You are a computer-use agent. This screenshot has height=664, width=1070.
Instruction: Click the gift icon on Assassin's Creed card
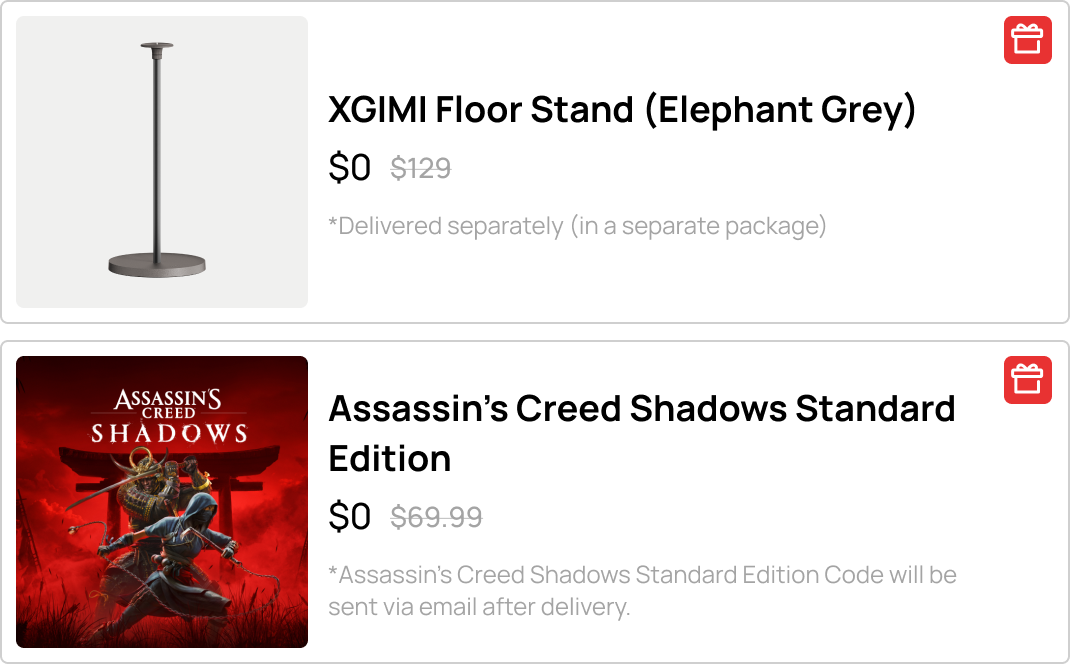tap(1027, 380)
